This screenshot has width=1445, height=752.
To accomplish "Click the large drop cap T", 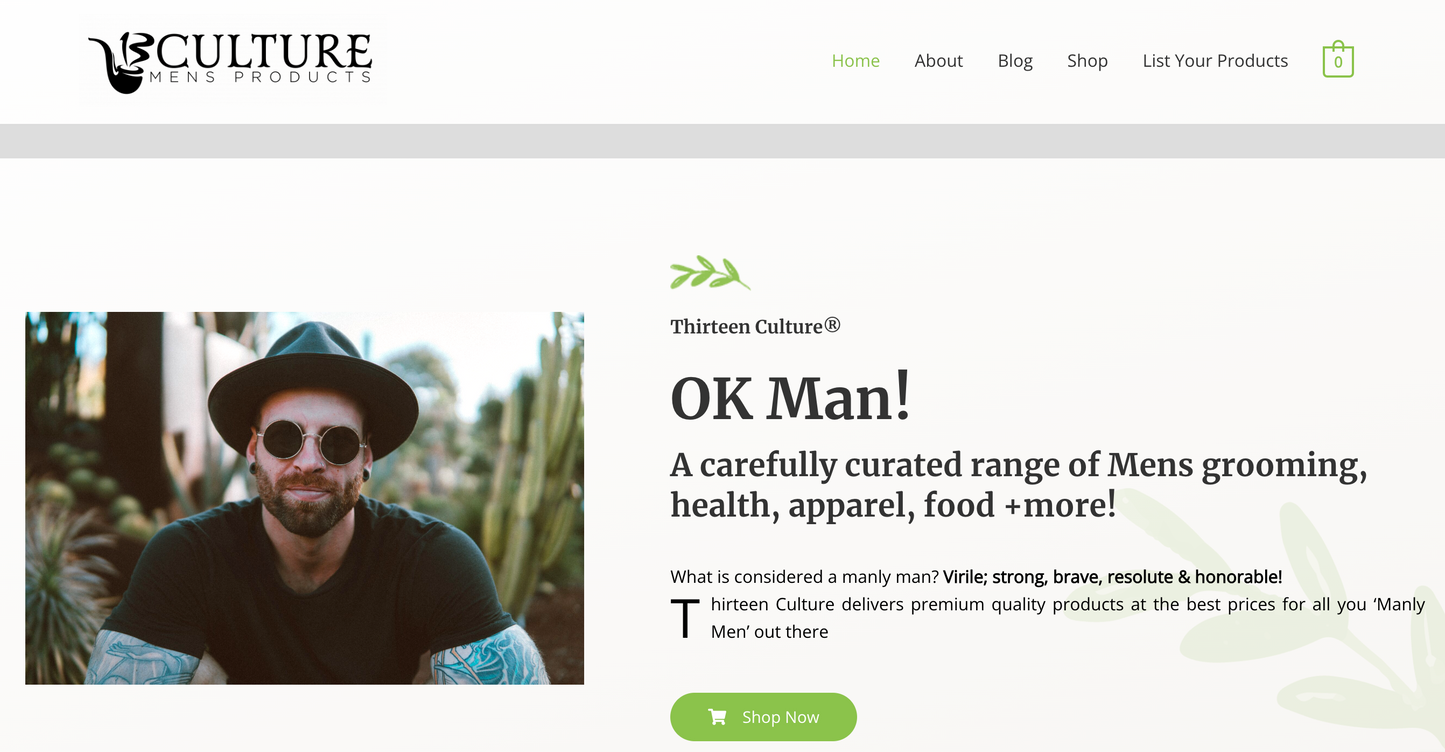I will pos(684,619).
